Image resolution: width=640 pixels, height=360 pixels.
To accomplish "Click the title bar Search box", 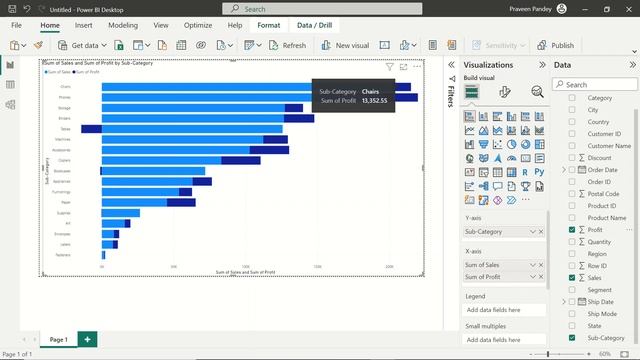I will [322, 9].
